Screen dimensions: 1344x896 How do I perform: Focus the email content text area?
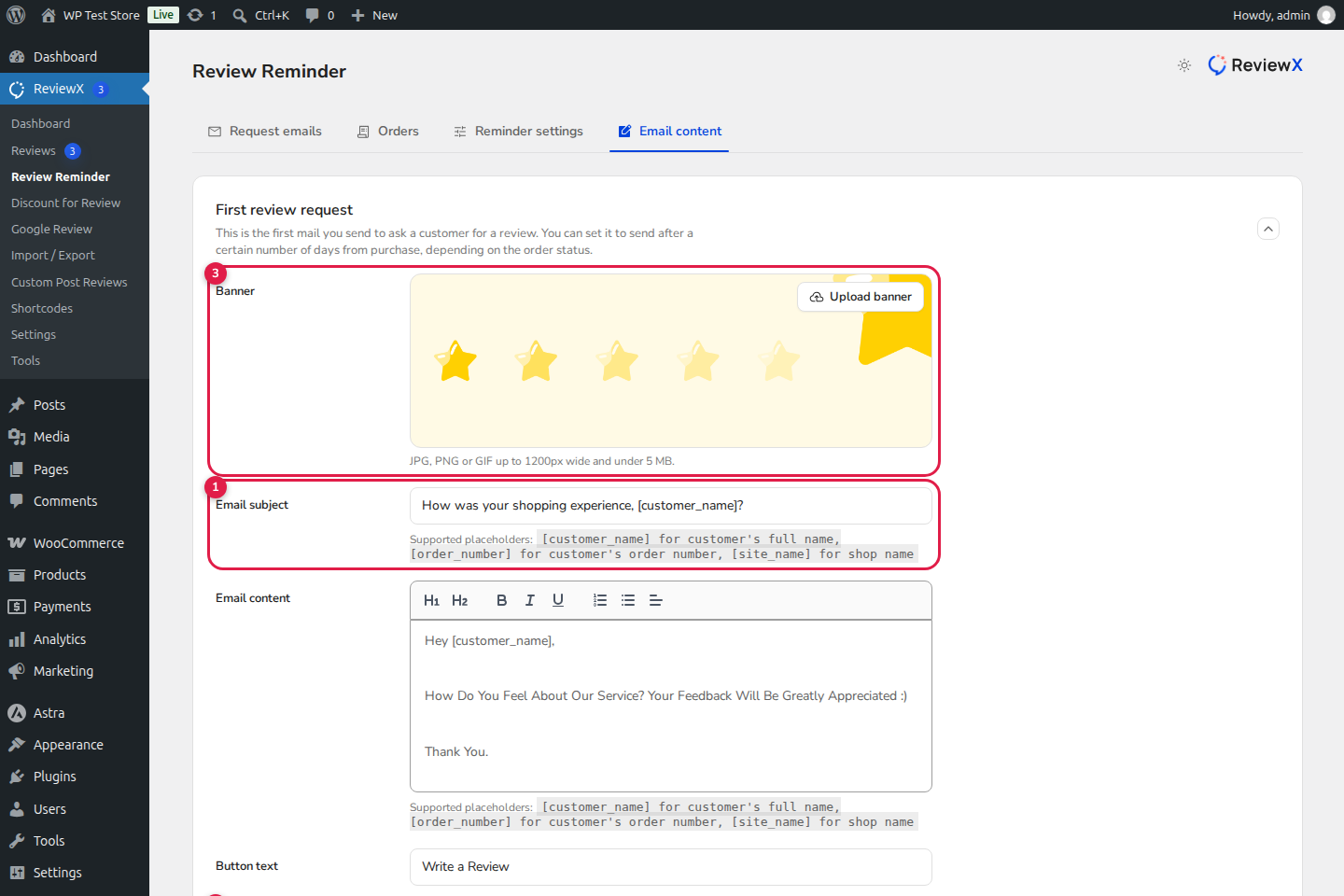[671, 706]
